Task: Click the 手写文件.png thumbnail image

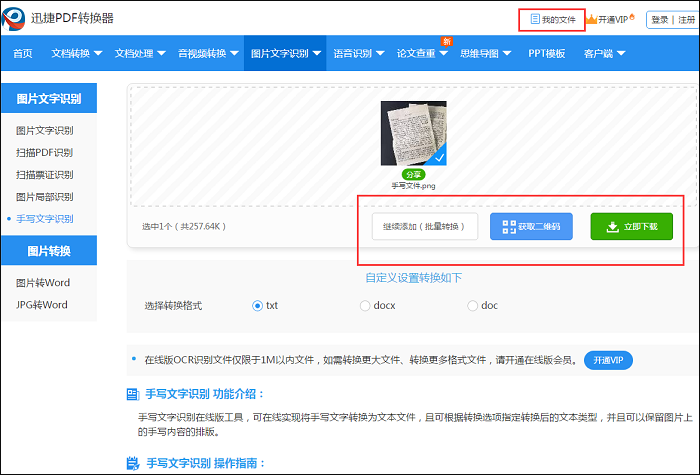Action: (413, 133)
